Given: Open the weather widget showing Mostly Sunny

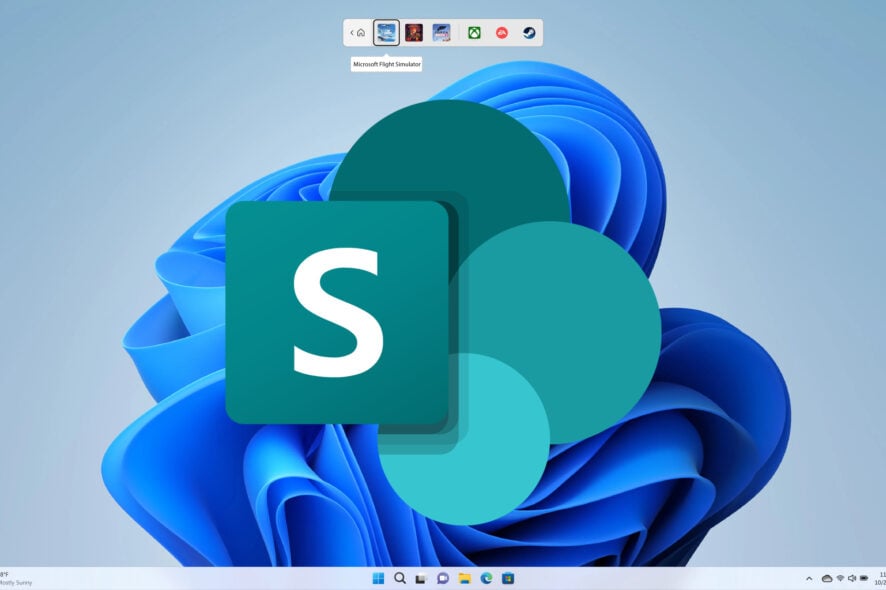Looking at the screenshot, I should [x=12, y=578].
